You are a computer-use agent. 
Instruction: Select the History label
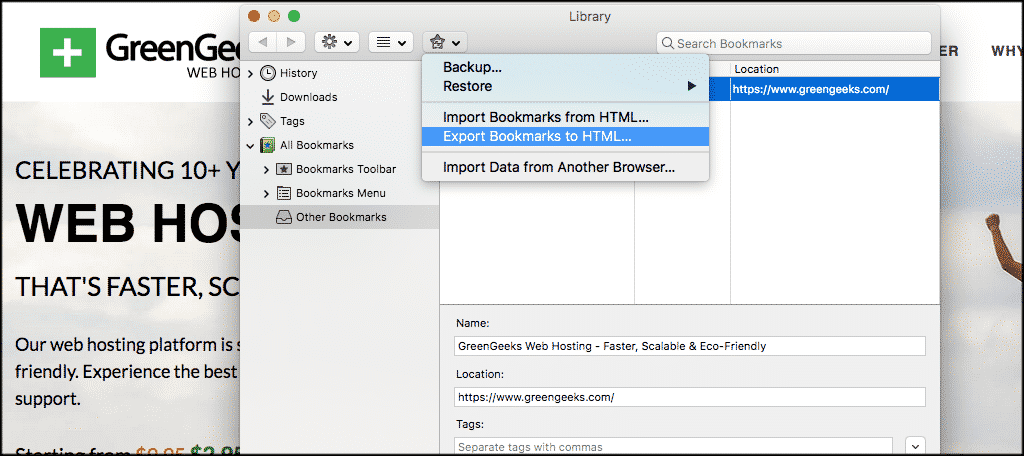tap(298, 73)
